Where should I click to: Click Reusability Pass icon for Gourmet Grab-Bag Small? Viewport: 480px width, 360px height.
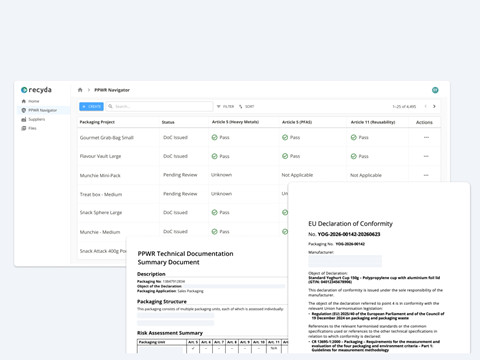pyautogui.click(x=354, y=137)
